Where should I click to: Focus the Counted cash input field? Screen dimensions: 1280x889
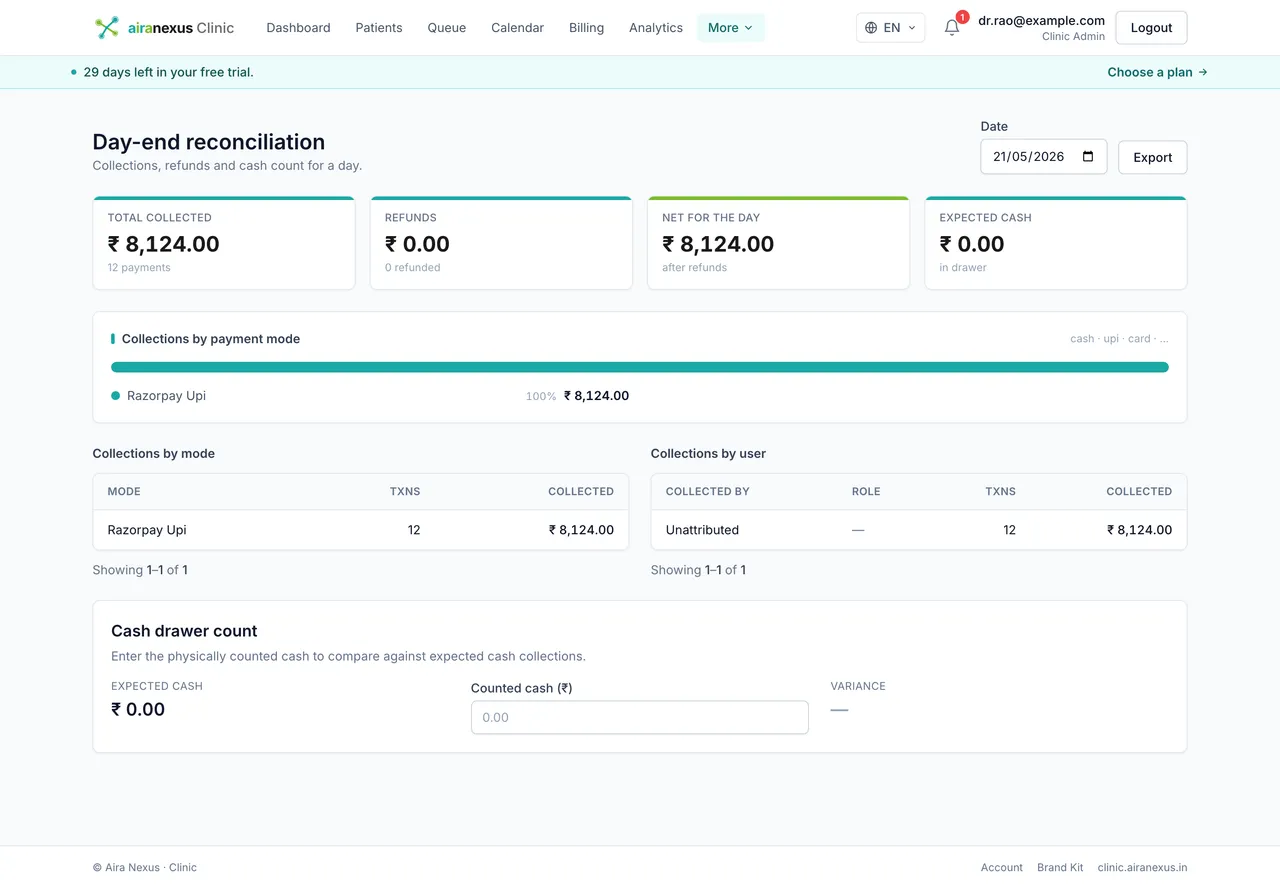[x=640, y=717]
